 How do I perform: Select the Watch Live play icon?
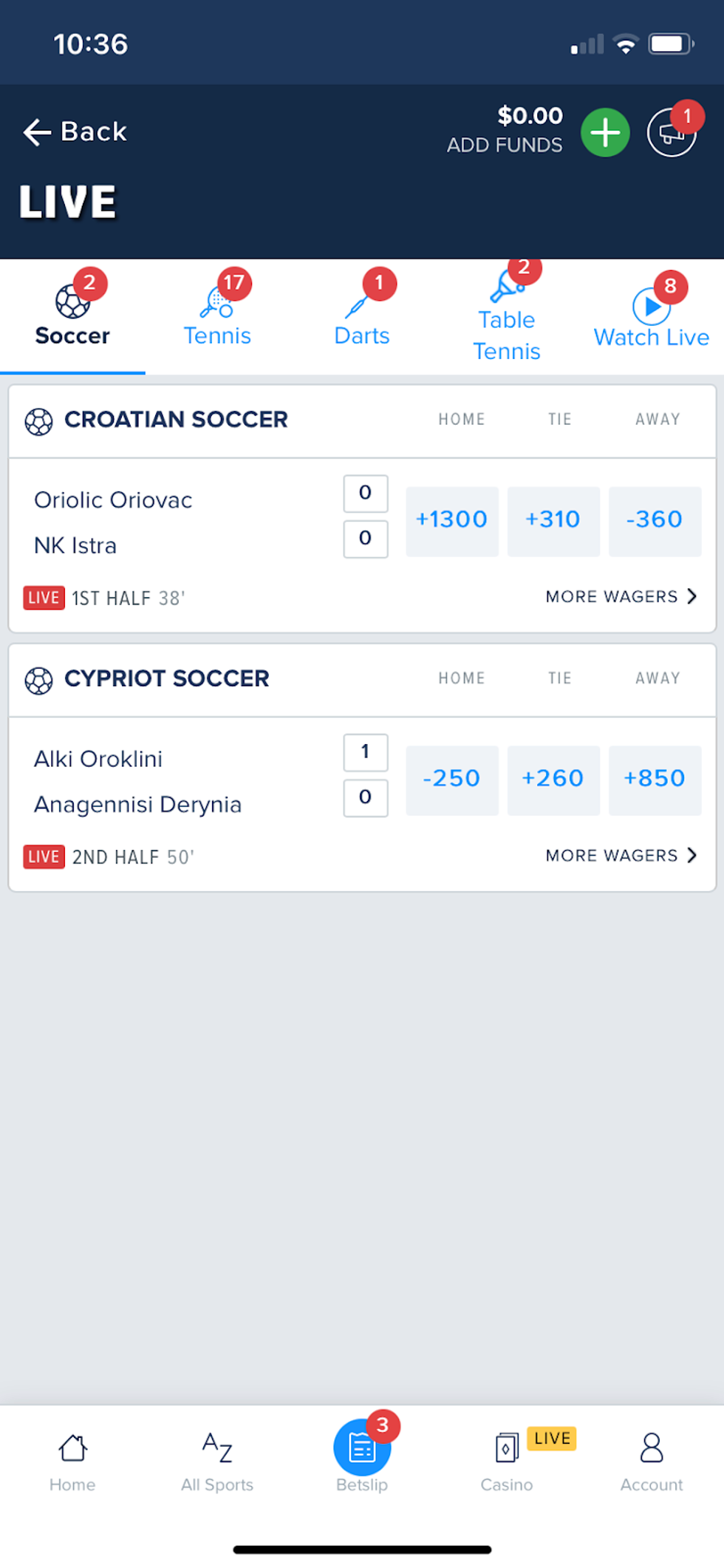(x=652, y=306)
